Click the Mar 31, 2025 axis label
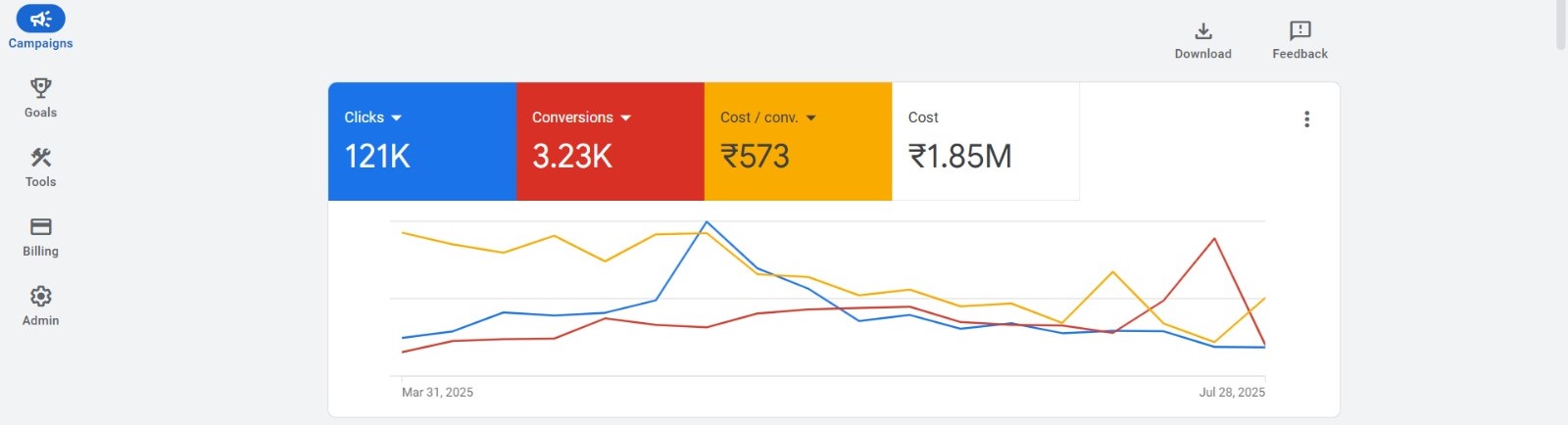 (437, 393)
